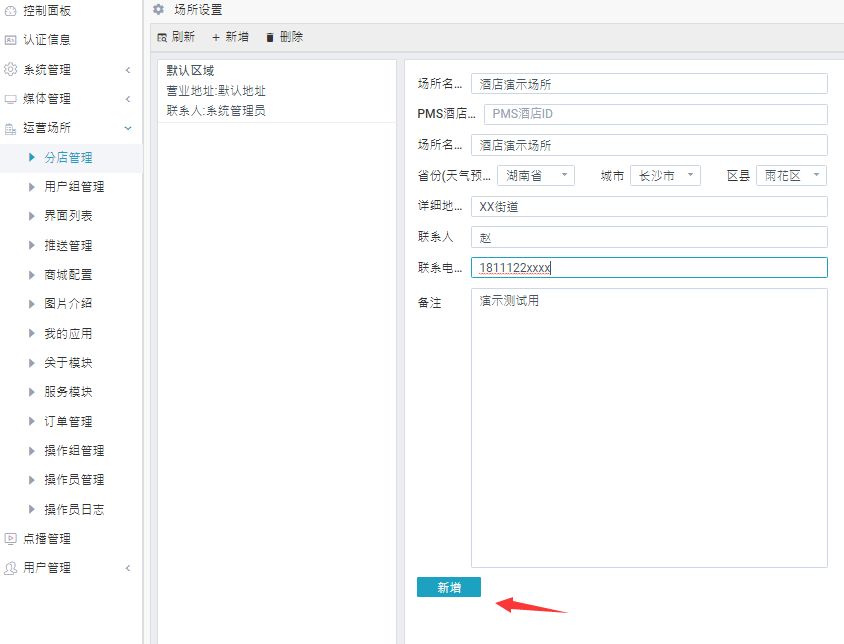The width and height of the screenshot is (844, 644).
Task: Click the 点播管理 play icon
Action: pyautogui.click(x=10, y=538)
